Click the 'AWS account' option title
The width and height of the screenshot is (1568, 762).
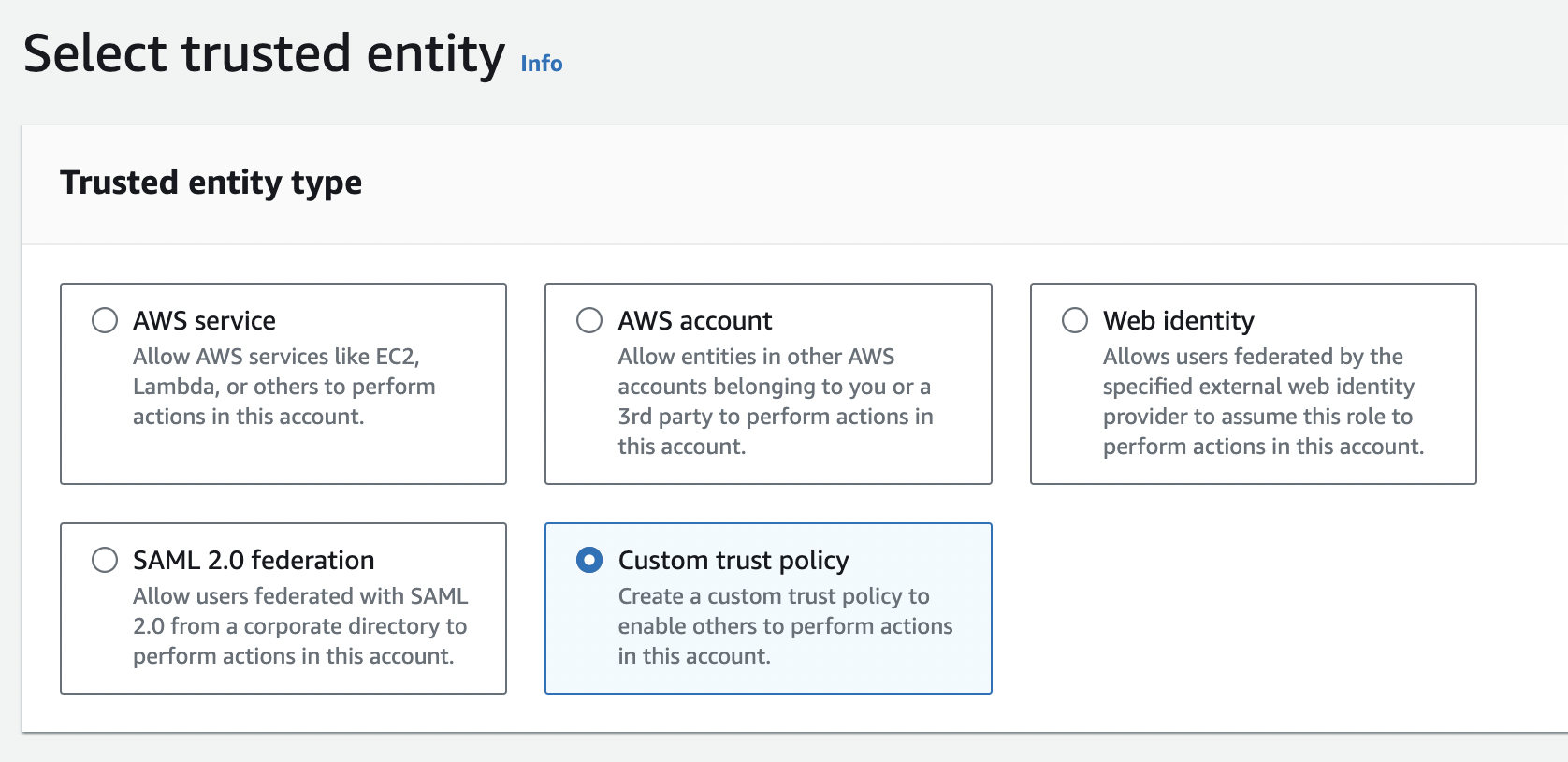click(694, 320)
